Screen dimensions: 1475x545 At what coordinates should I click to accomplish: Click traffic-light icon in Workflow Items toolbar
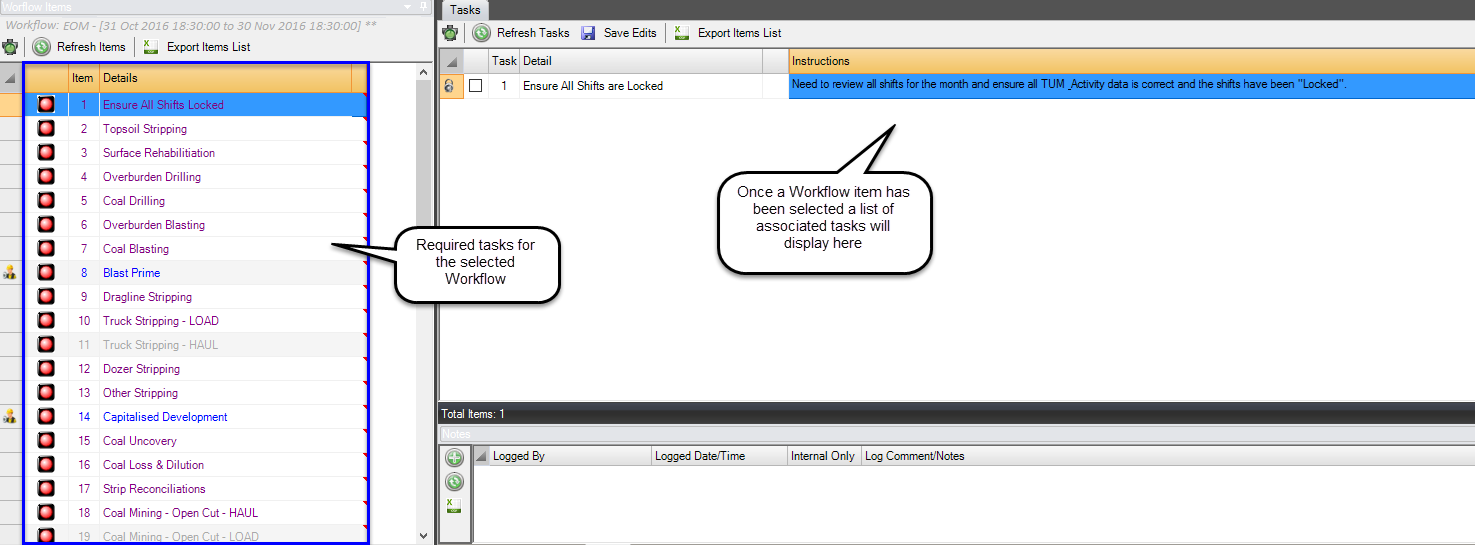[x=11, y=47]
